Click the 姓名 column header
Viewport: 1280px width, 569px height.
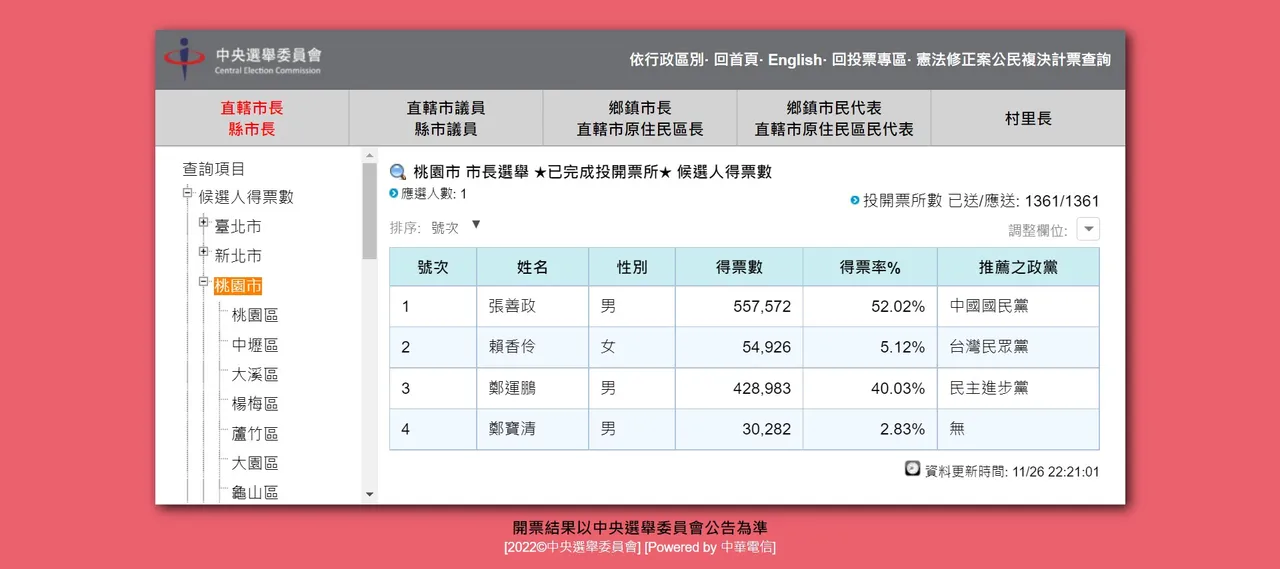pyautogui.click(x=532, y=267)
